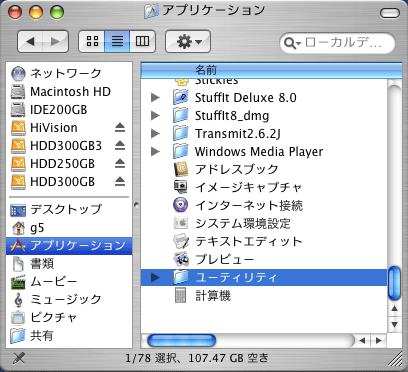Open ネットワーク in the sidebar

click(56, 73)
